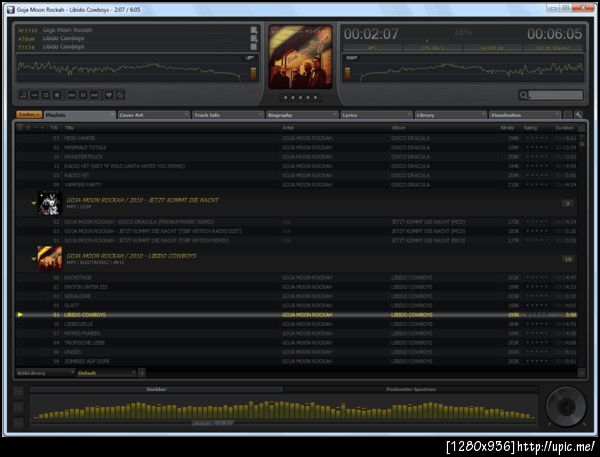Click the icon at end of Artist row

[x=254, y=30]
